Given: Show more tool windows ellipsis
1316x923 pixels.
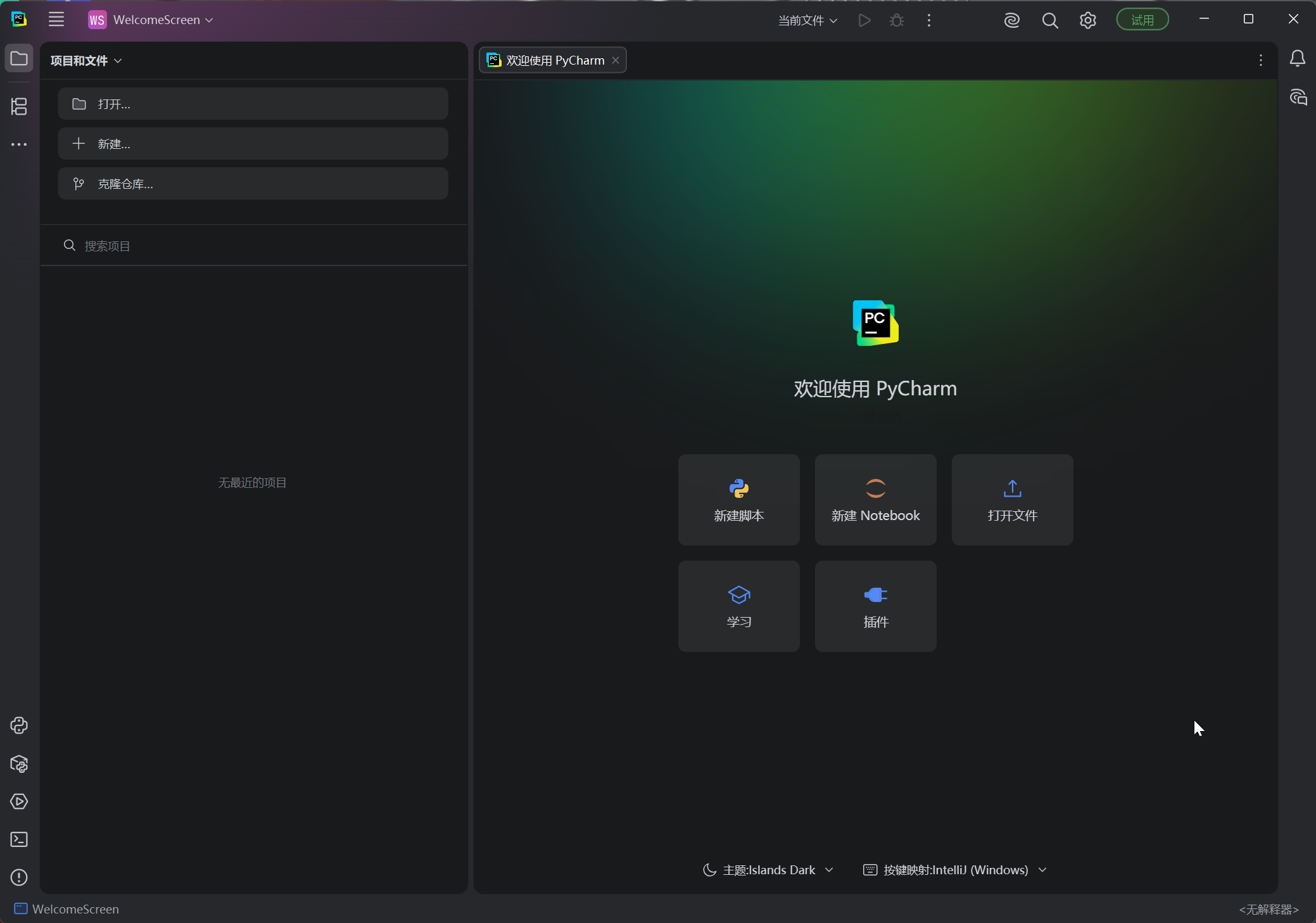Looking at the screenshot, I should (x=19, y=144).
